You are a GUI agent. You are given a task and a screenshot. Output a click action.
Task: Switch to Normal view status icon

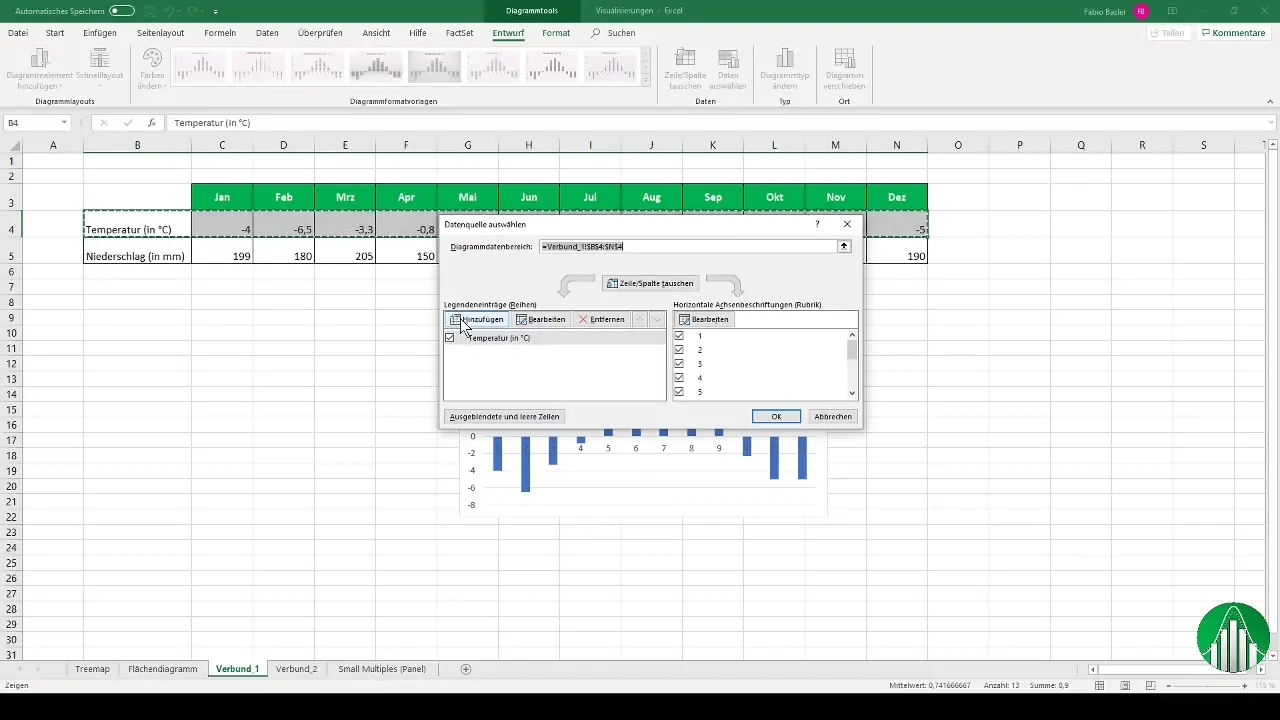click(1100, 686)
